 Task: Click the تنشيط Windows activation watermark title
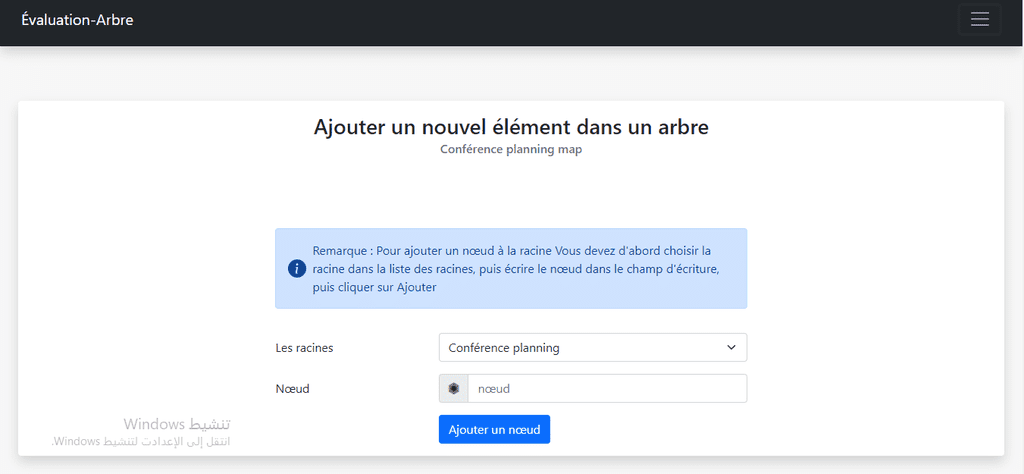177,424
